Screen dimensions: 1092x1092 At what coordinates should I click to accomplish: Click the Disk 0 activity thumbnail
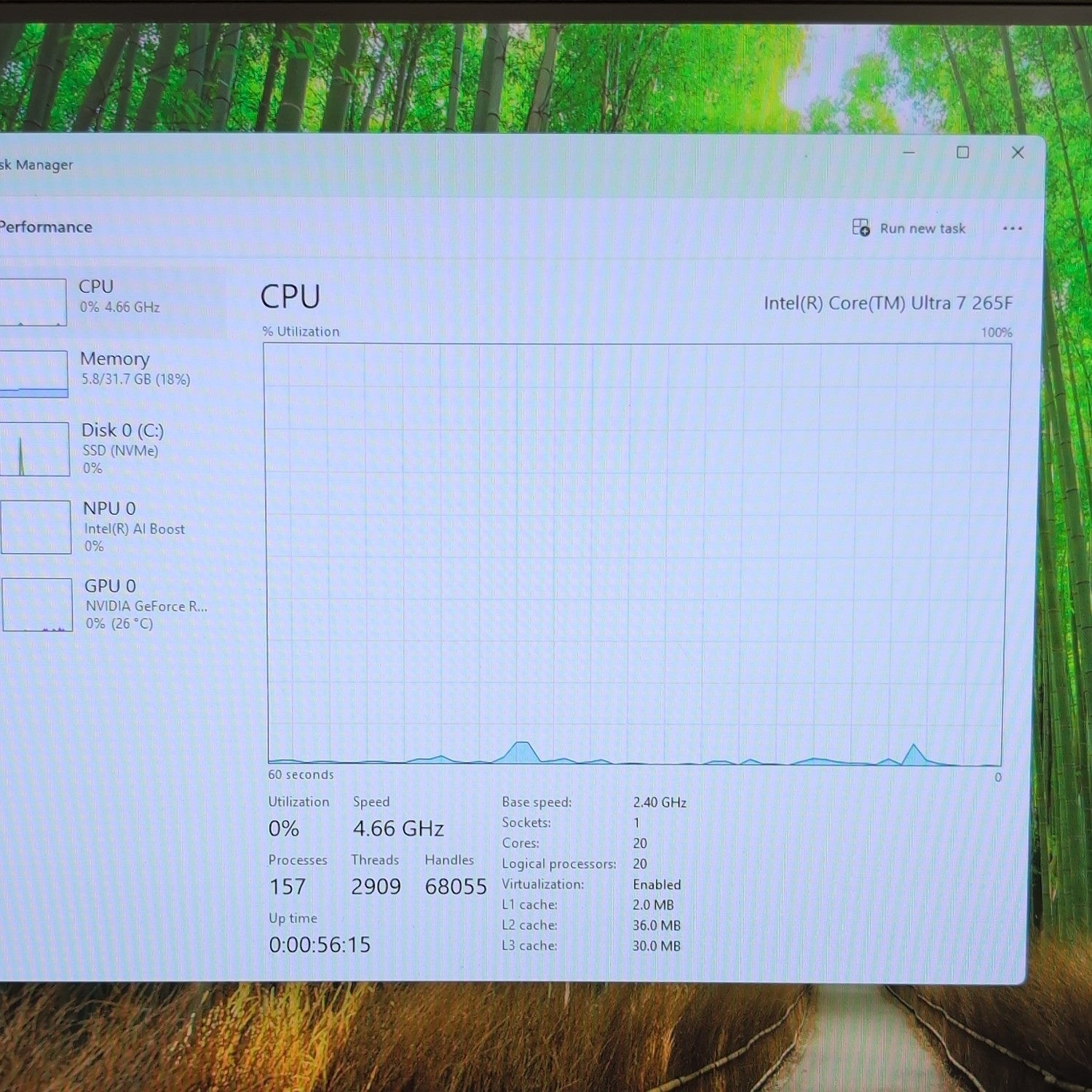pos(35,448)
